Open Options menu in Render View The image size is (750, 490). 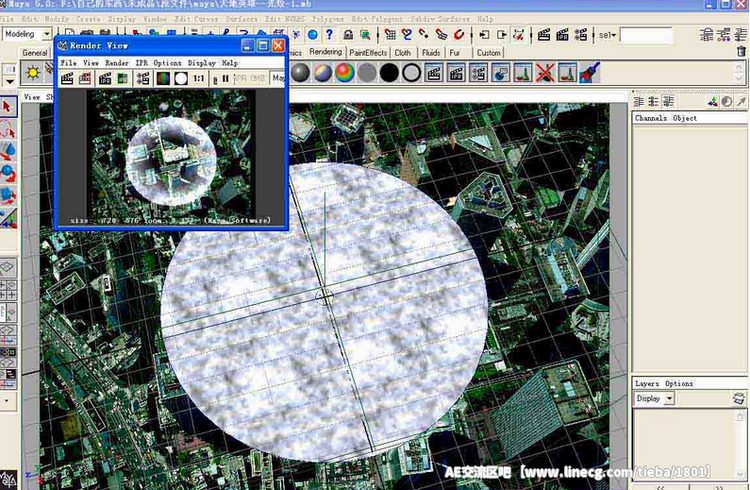[x=167, y=63]
